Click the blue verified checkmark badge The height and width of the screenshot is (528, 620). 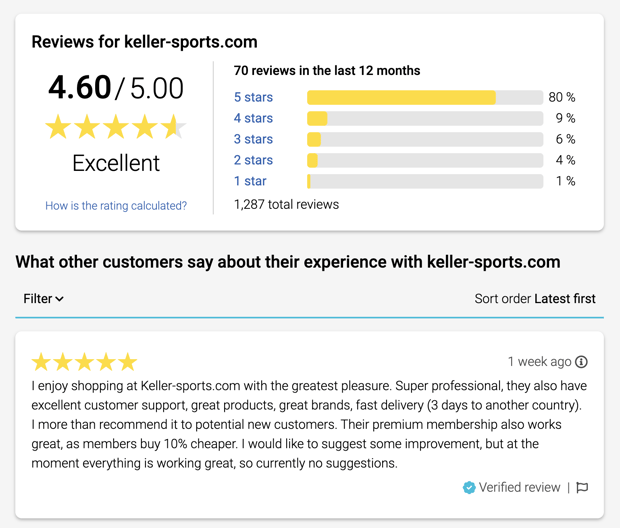tap(469, 487)
